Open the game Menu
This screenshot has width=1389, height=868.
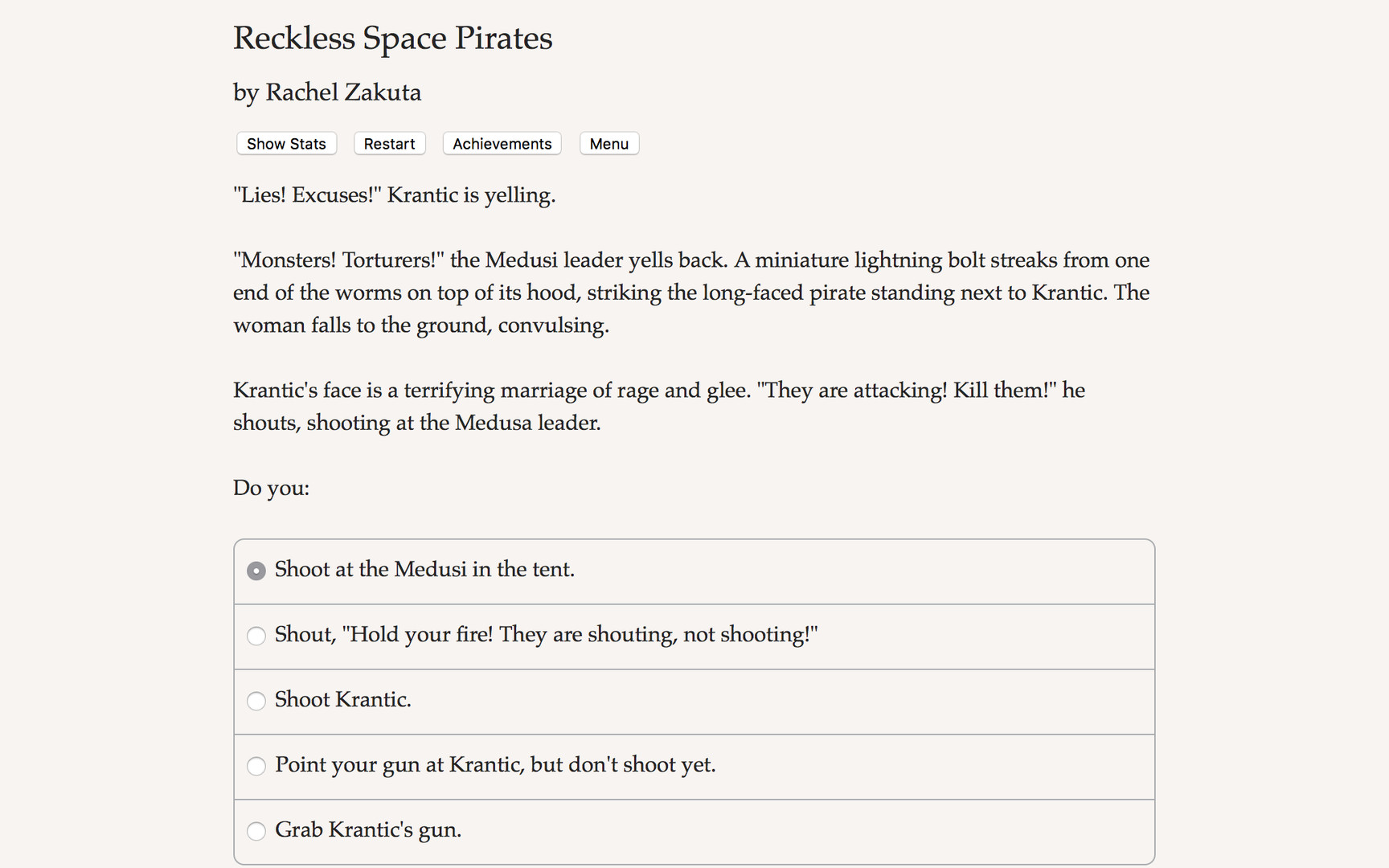tap(608, 143)
